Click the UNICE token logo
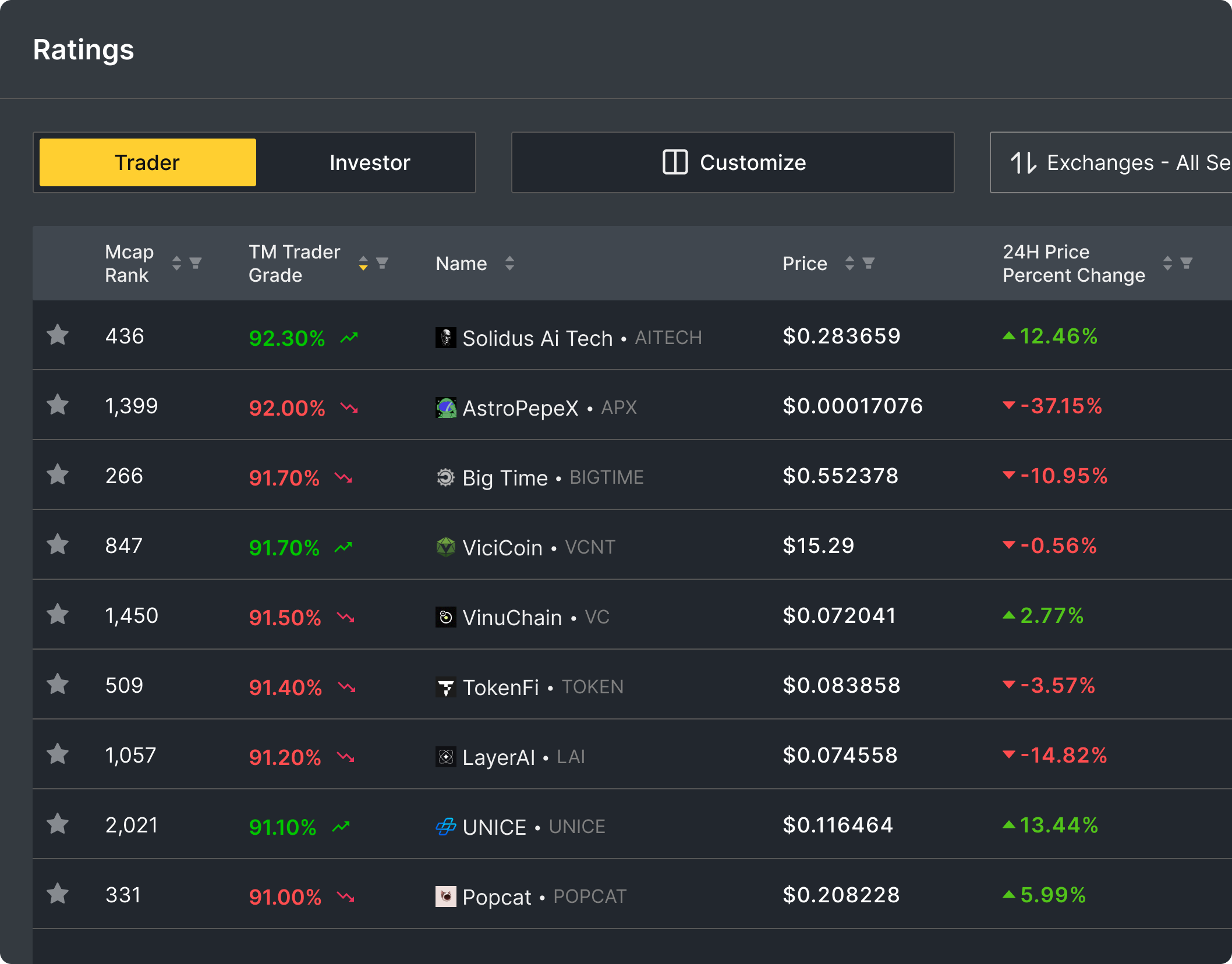1232x964 pixels. coord(445,826)
